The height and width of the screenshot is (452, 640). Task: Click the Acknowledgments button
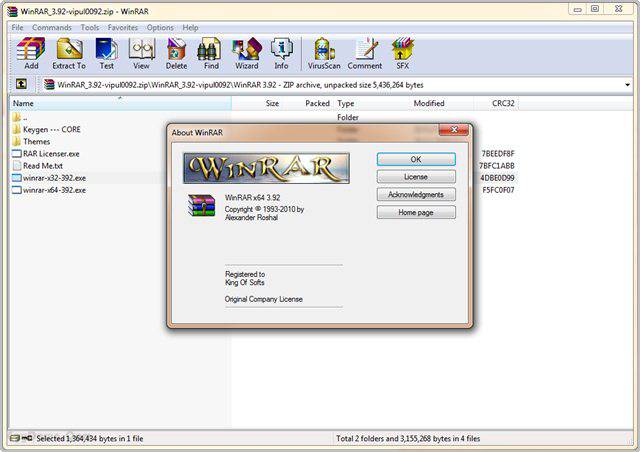pos(416,194)
